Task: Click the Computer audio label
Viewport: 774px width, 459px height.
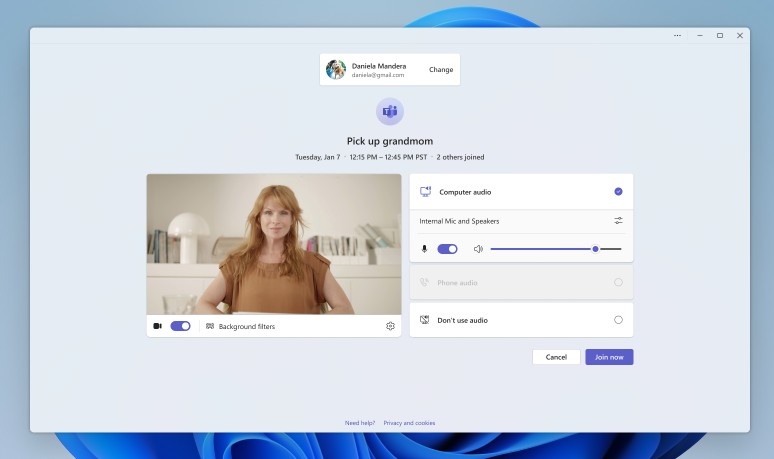Action: (465, 192)
